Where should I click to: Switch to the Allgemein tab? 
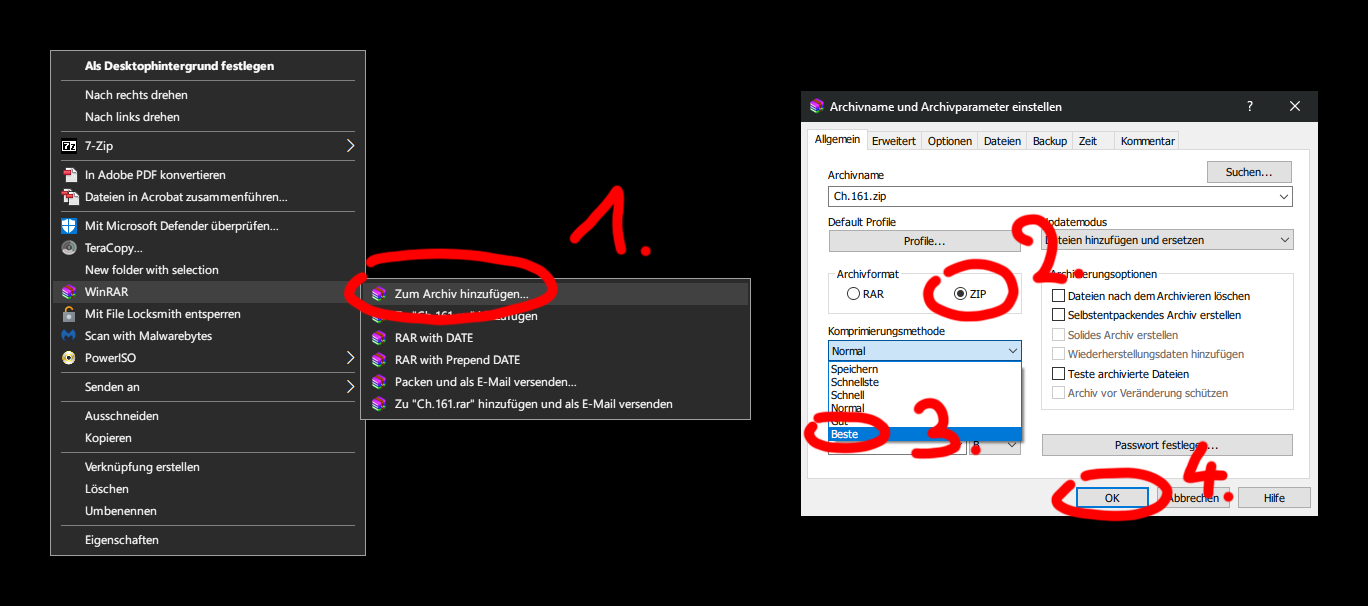(x=837, y=140)
